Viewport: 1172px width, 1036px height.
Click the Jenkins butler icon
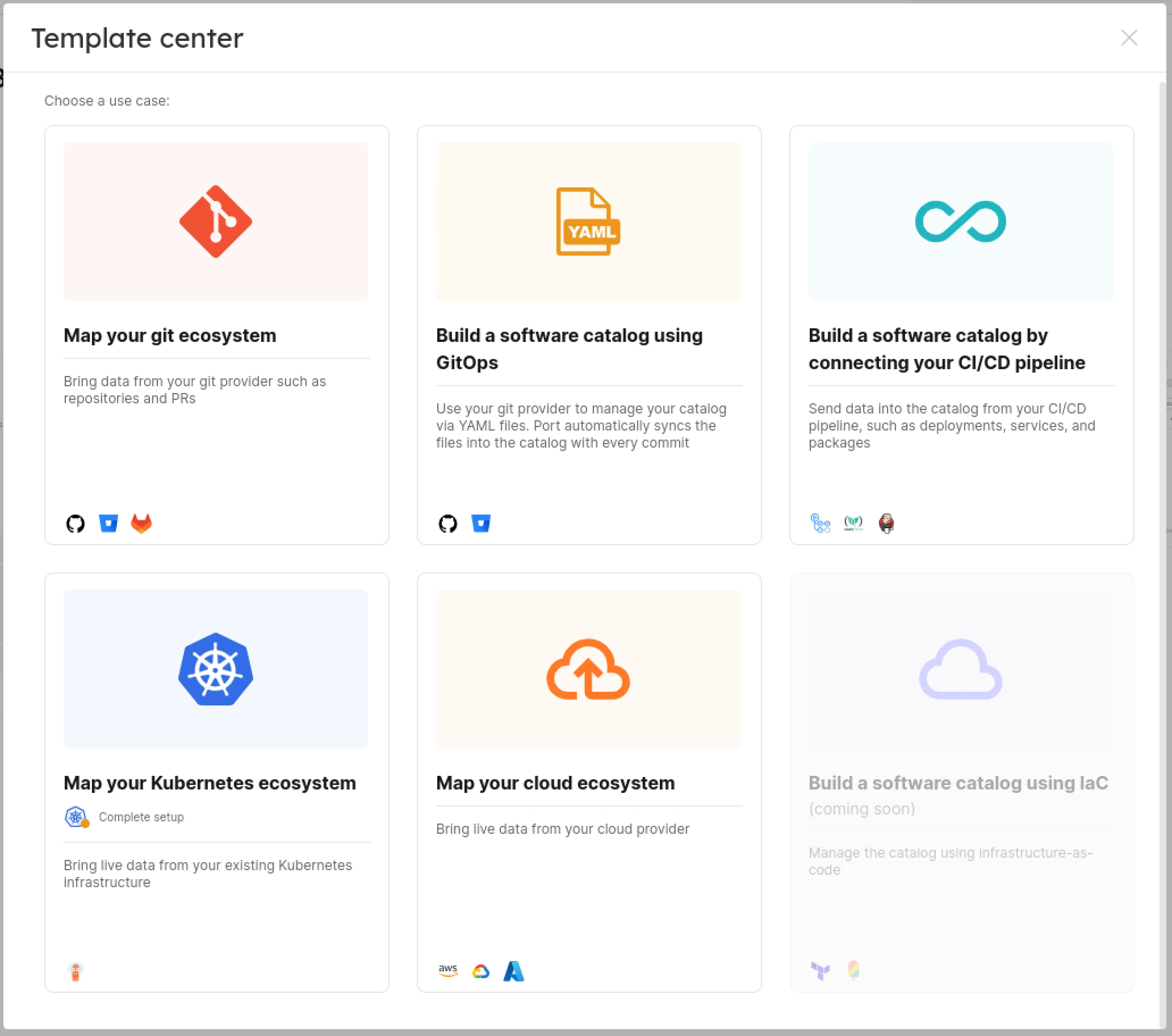coord(887,523)
